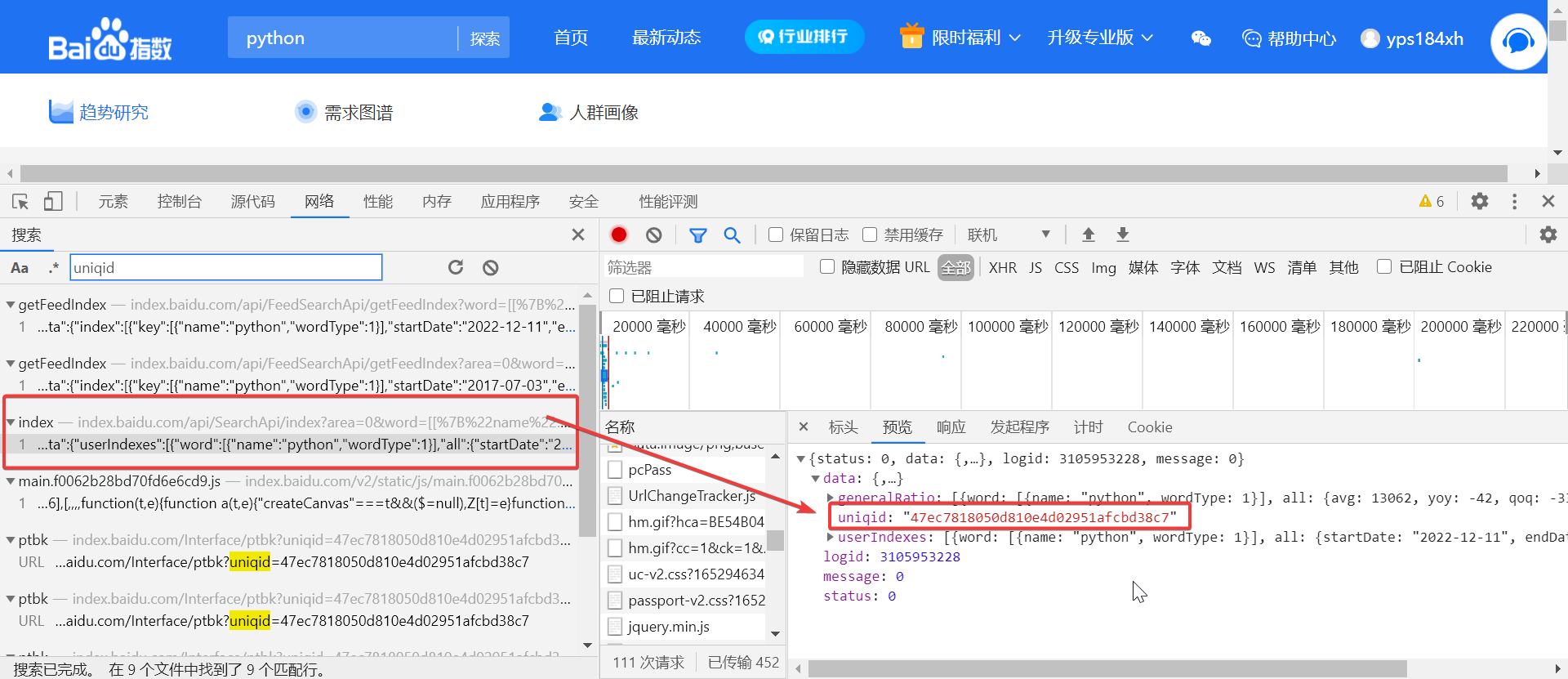The image size is (1568, 679).
Task: Click the 需求图谱 icon
Action: tap(305, 112)
